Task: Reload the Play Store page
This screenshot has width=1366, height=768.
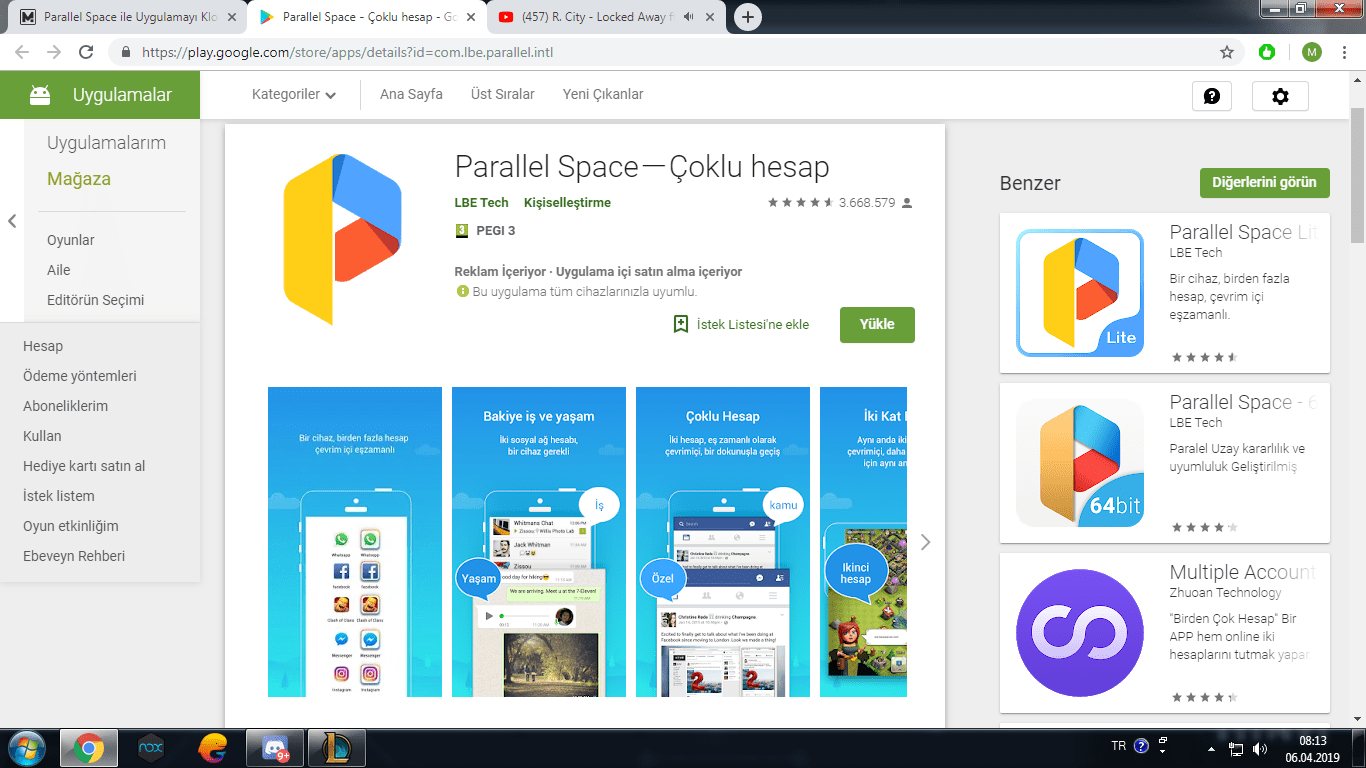Action: click(86, 52)
